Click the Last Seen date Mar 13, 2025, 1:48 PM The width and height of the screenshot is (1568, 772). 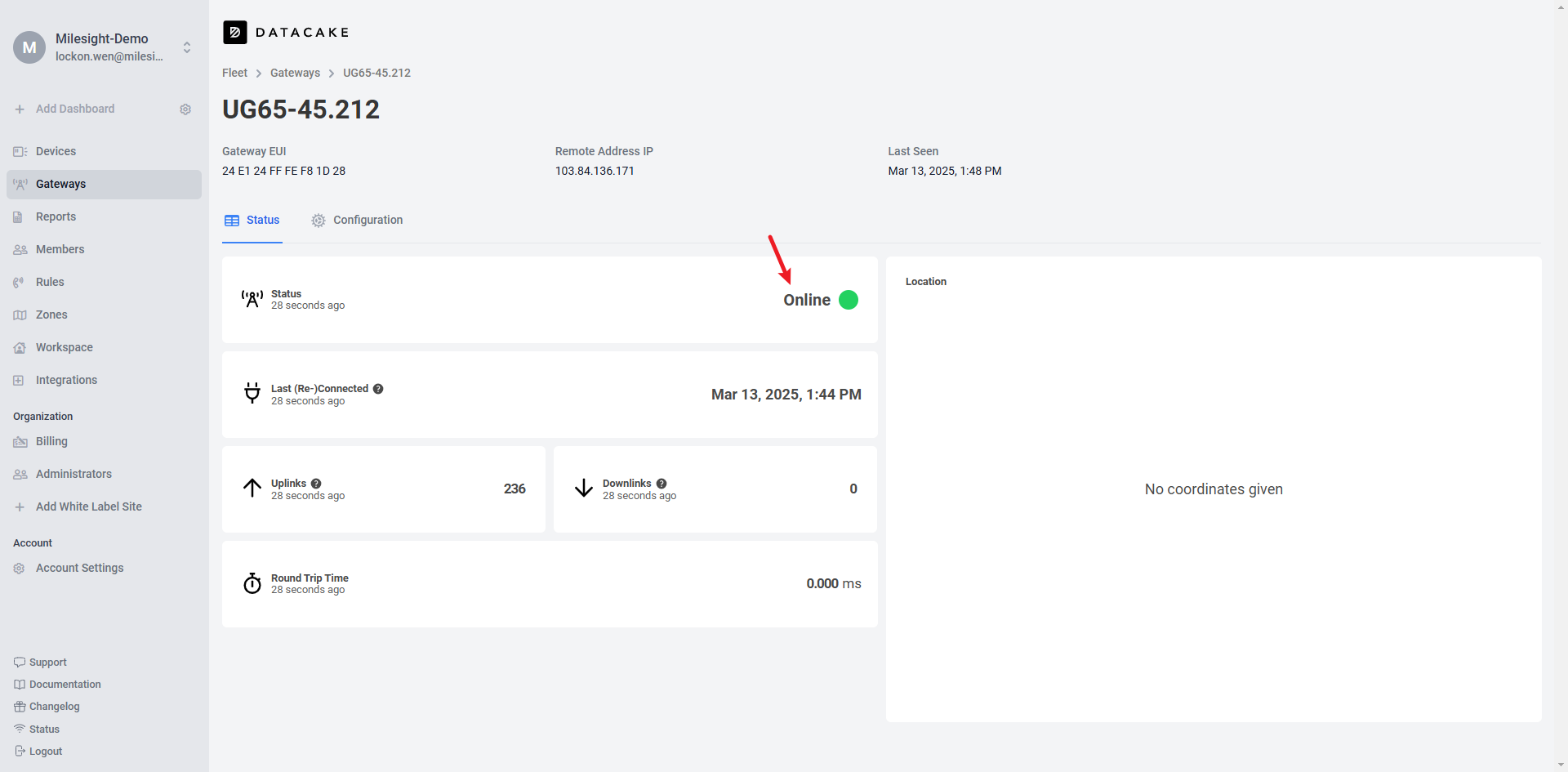click(945, 172)
